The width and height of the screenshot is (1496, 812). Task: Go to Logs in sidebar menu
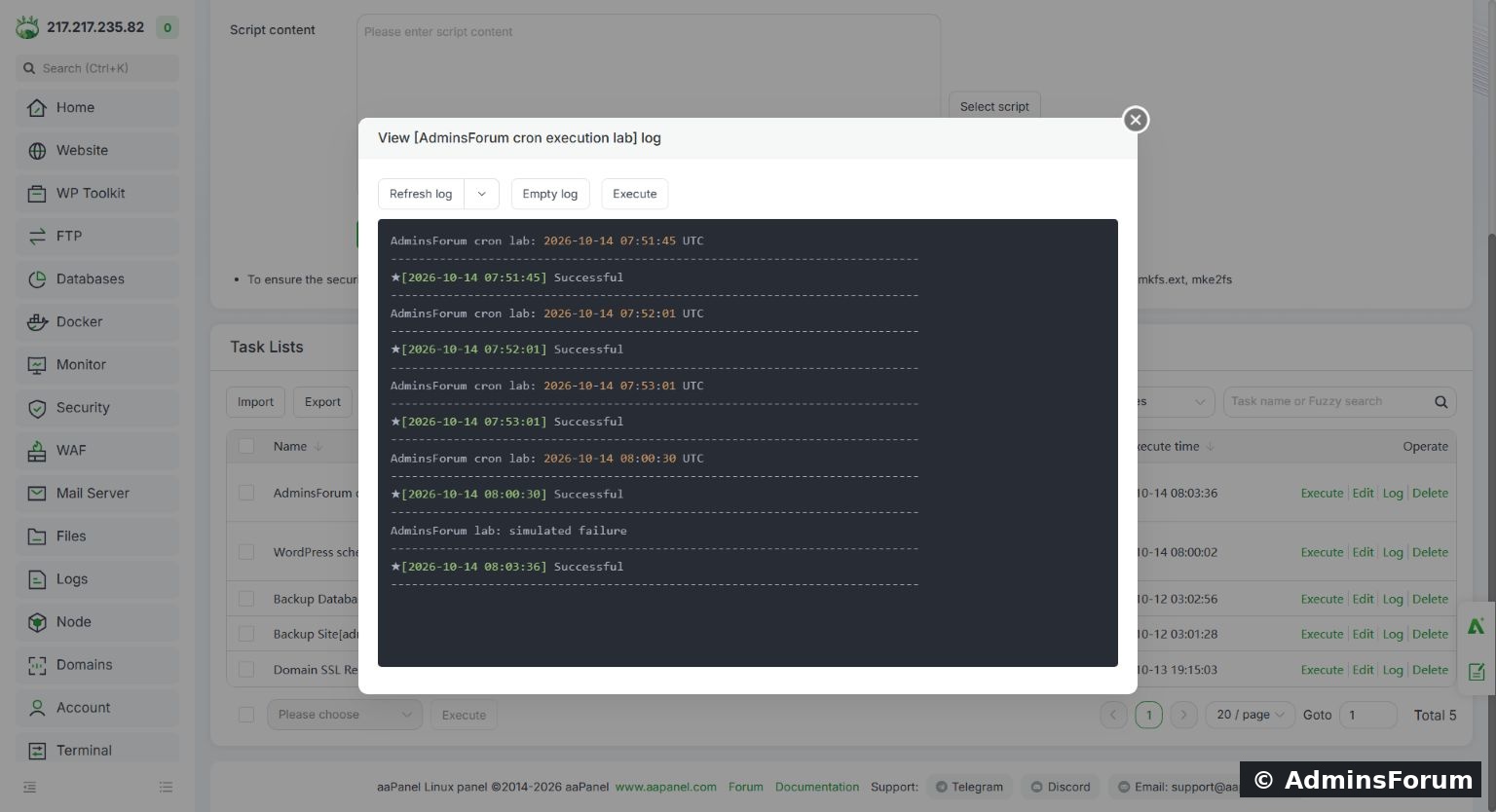[97, 579]
